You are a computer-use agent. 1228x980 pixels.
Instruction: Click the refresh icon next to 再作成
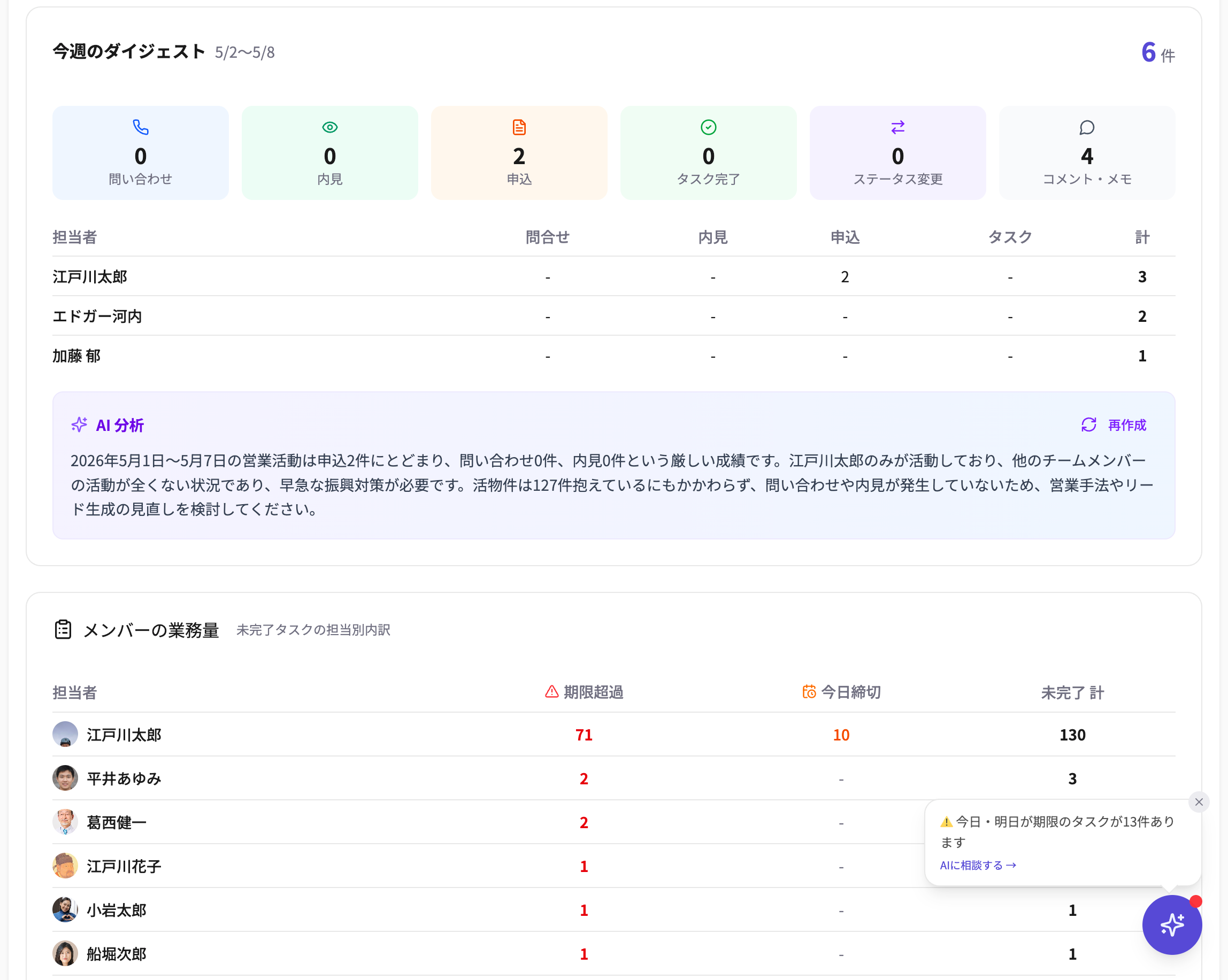click(1088, 425)
